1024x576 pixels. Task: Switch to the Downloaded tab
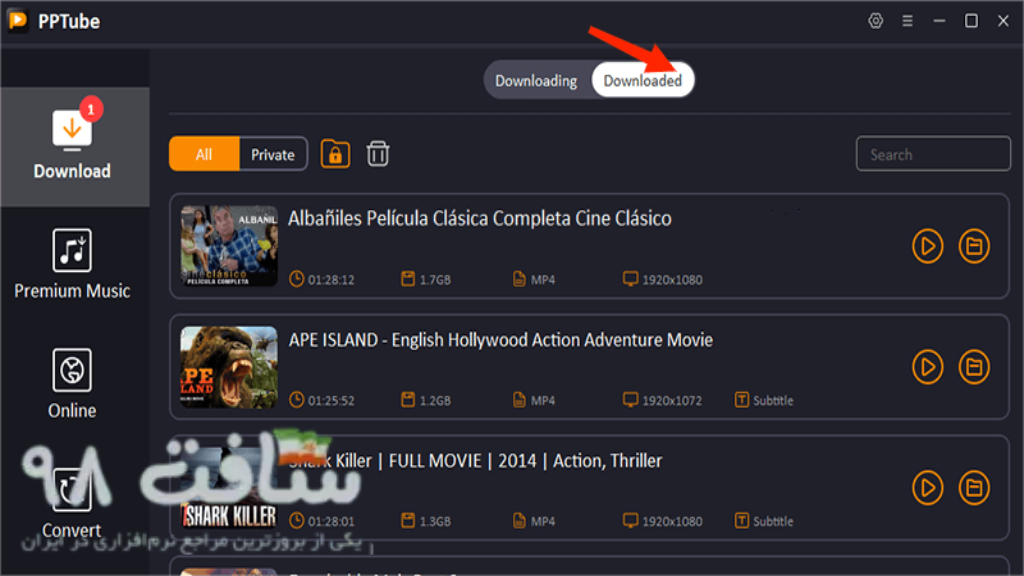[x=643, y=81]
